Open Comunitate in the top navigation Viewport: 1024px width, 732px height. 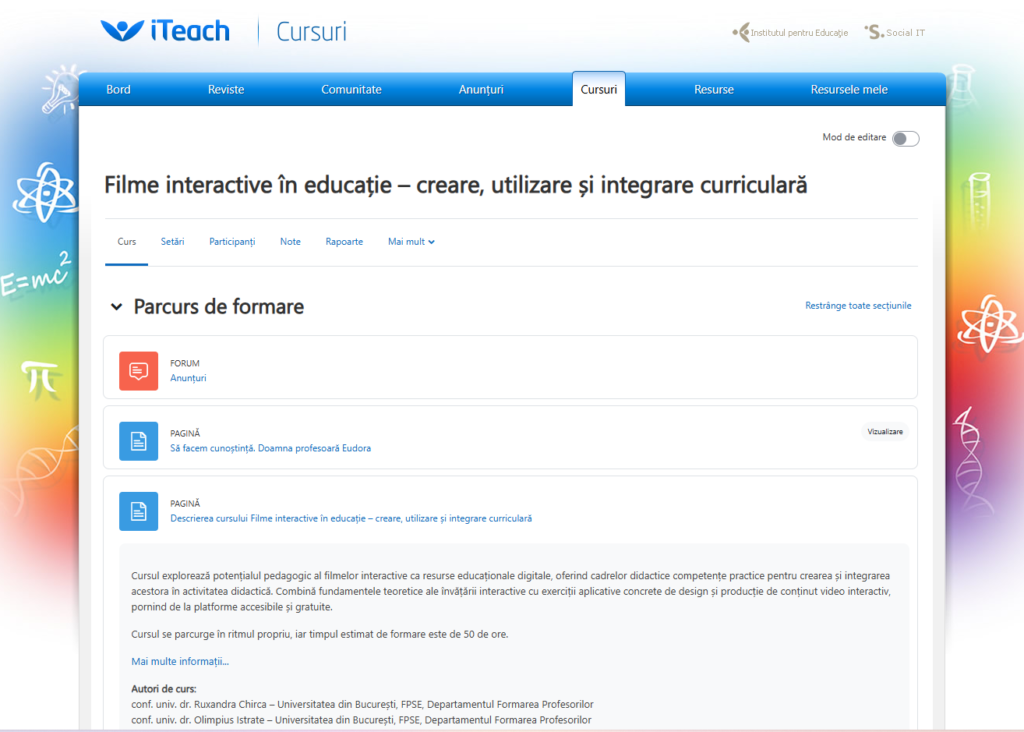tap(351, 90)
